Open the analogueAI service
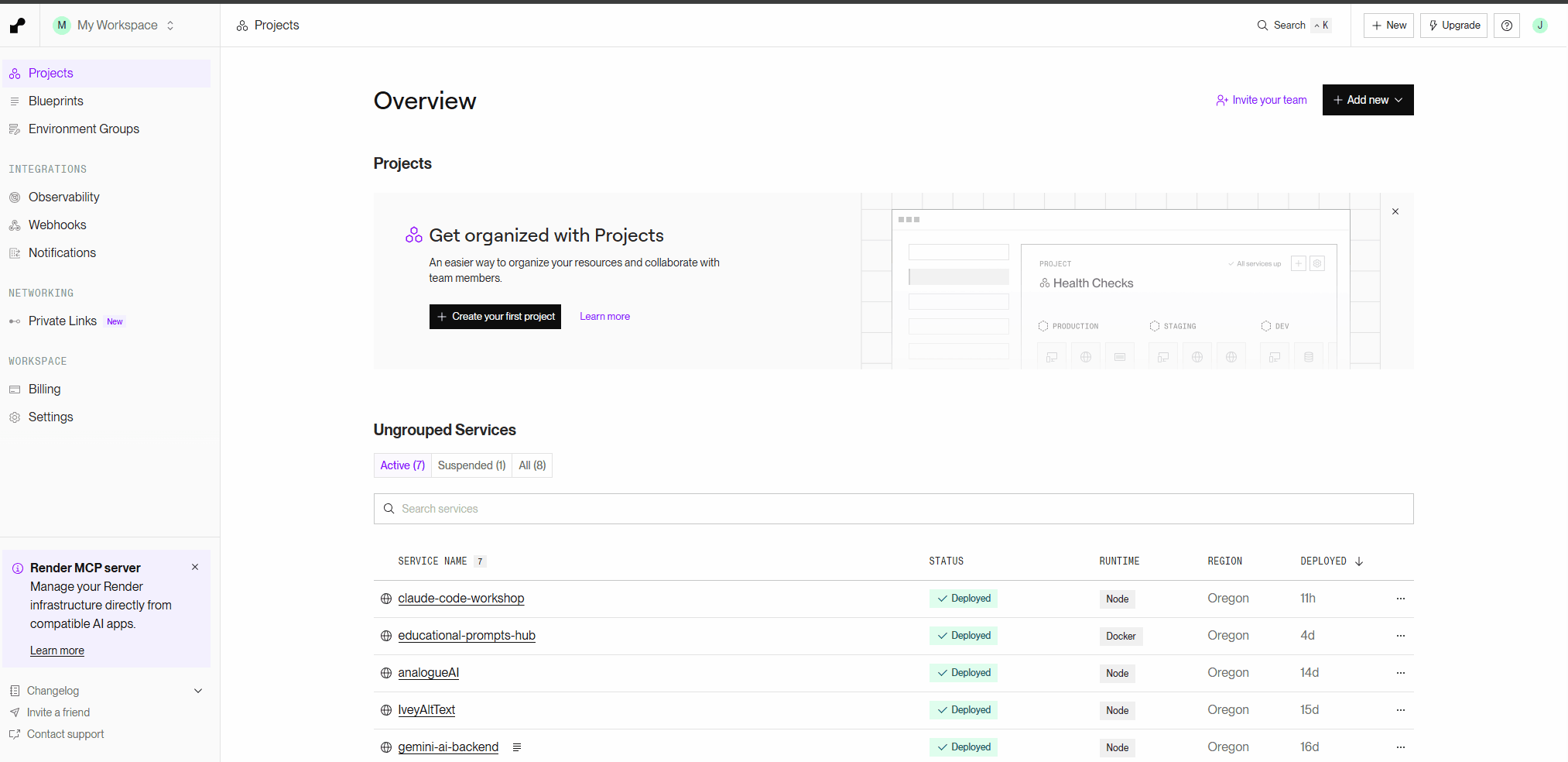 pos(429,673)
